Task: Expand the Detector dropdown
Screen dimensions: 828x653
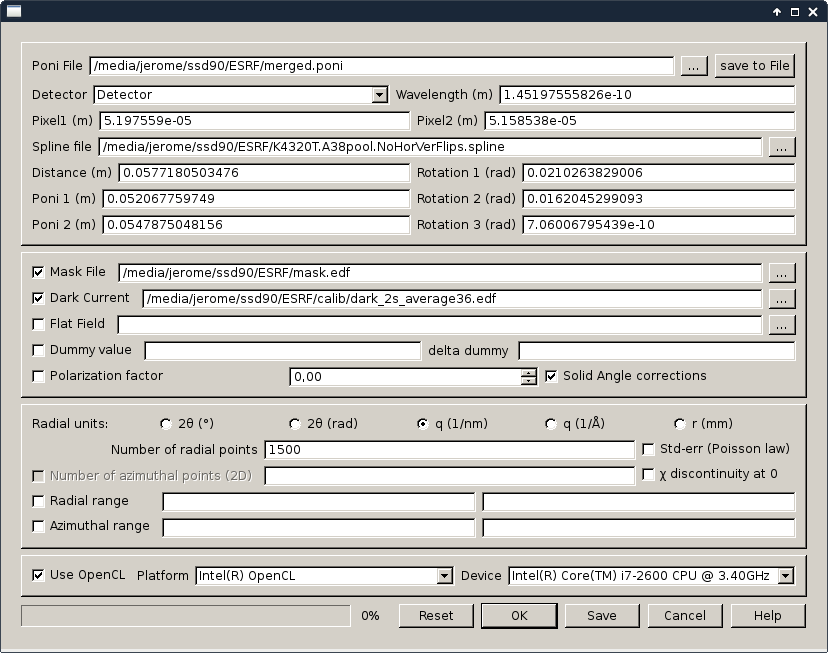Action: click(379, 95)
